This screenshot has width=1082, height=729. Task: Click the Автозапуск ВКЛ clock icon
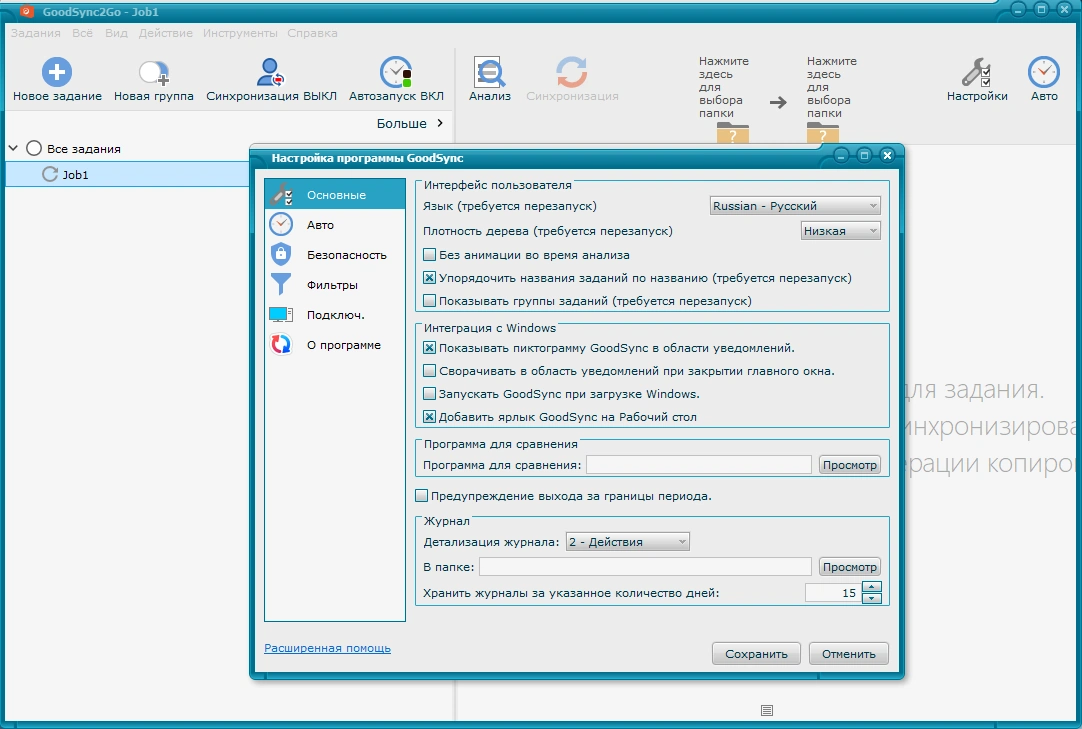tap(396, 72)
